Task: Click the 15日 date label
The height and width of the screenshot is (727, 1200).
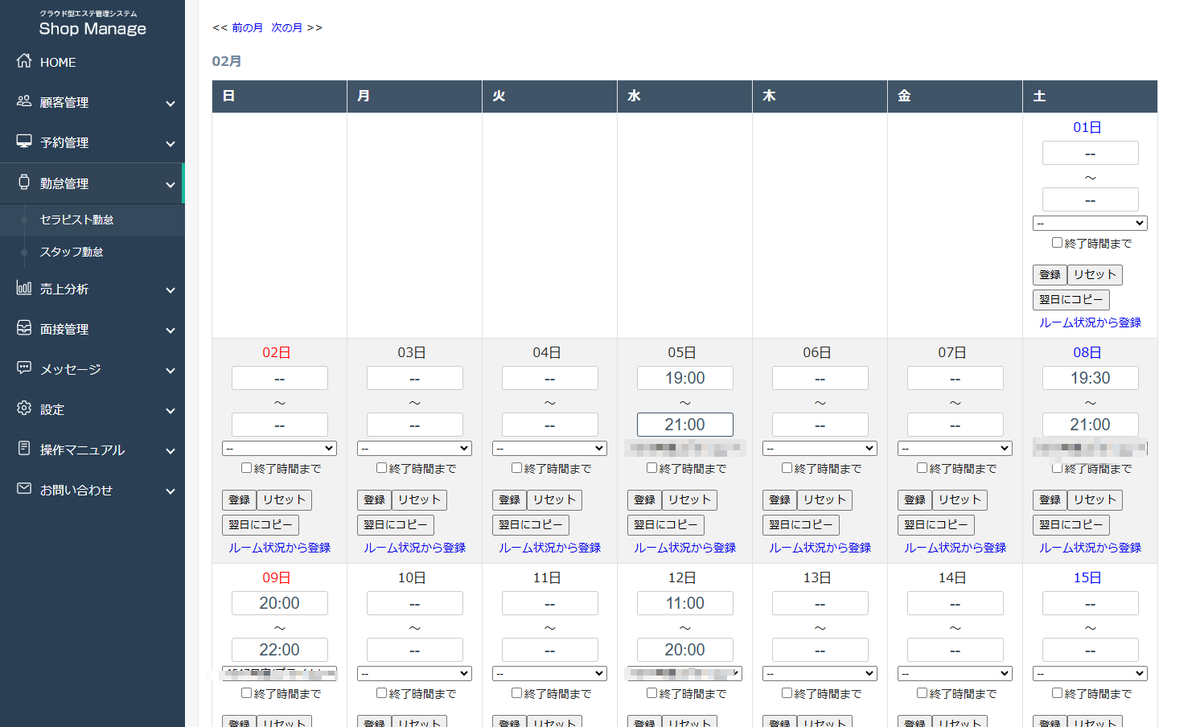Action: pyautogui.click(x=1087, y=578)
